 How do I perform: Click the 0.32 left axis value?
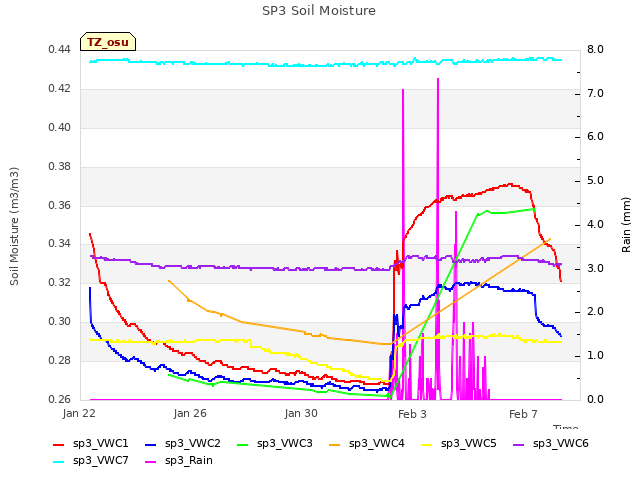[x=60, y=282]
